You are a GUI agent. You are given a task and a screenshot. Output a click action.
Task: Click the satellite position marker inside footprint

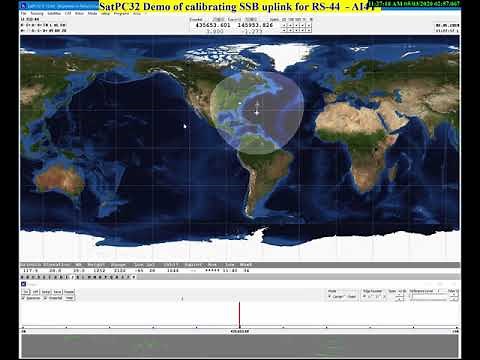[x=257, y=112]
